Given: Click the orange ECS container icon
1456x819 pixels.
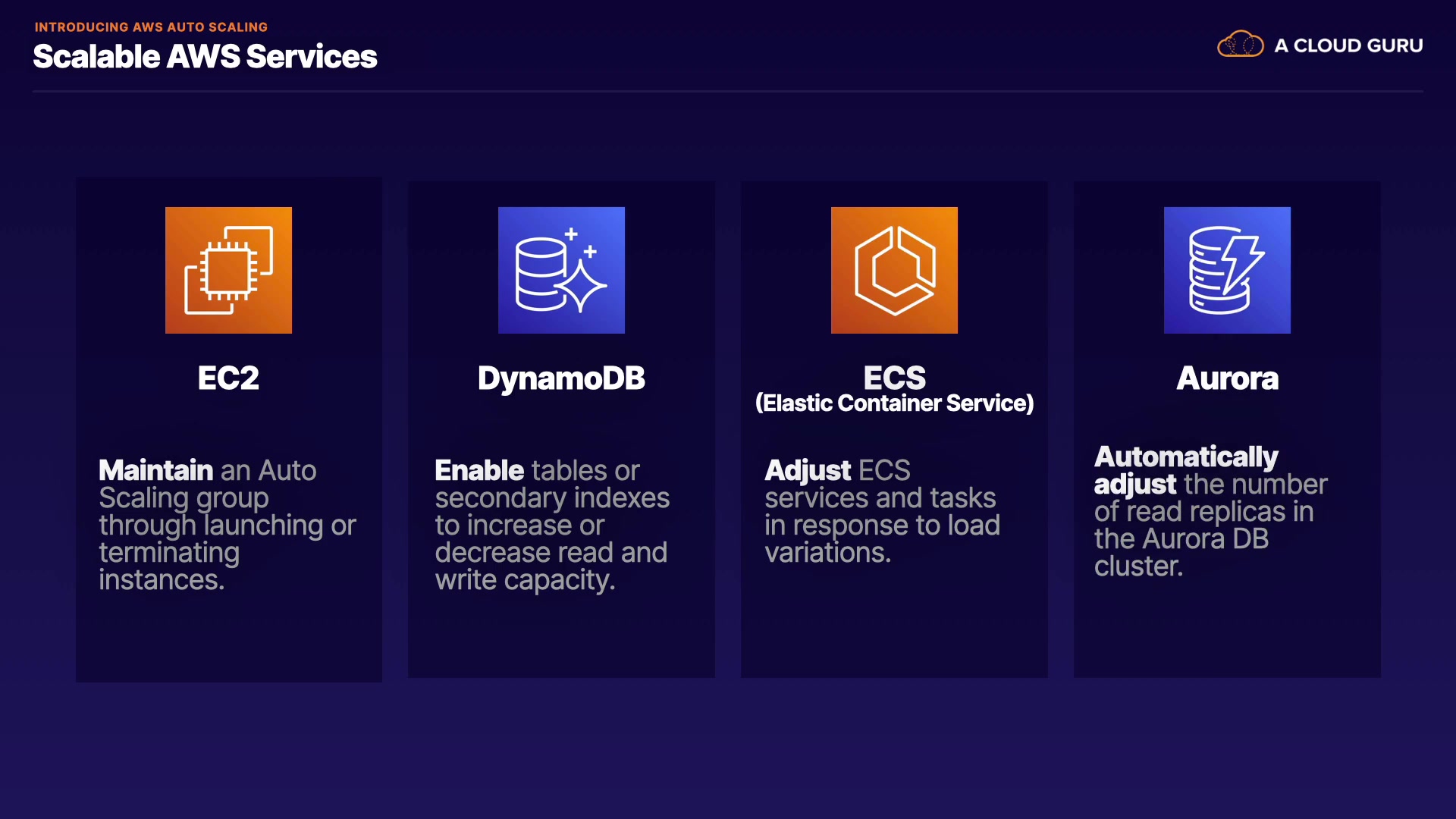Looking at the screenshot, I should [x=894, y=270].
